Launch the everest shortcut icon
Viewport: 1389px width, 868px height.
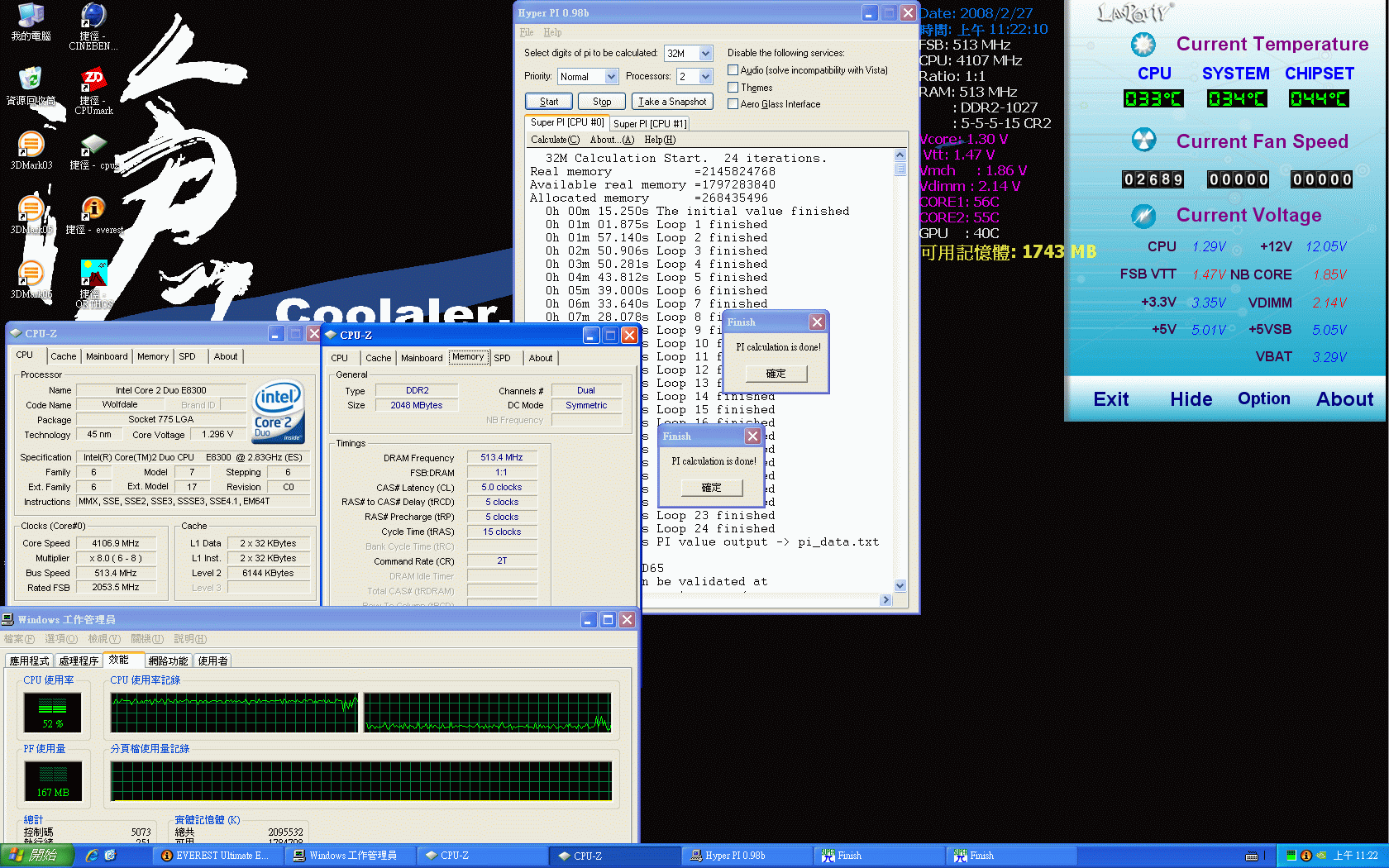coord(93,209)
